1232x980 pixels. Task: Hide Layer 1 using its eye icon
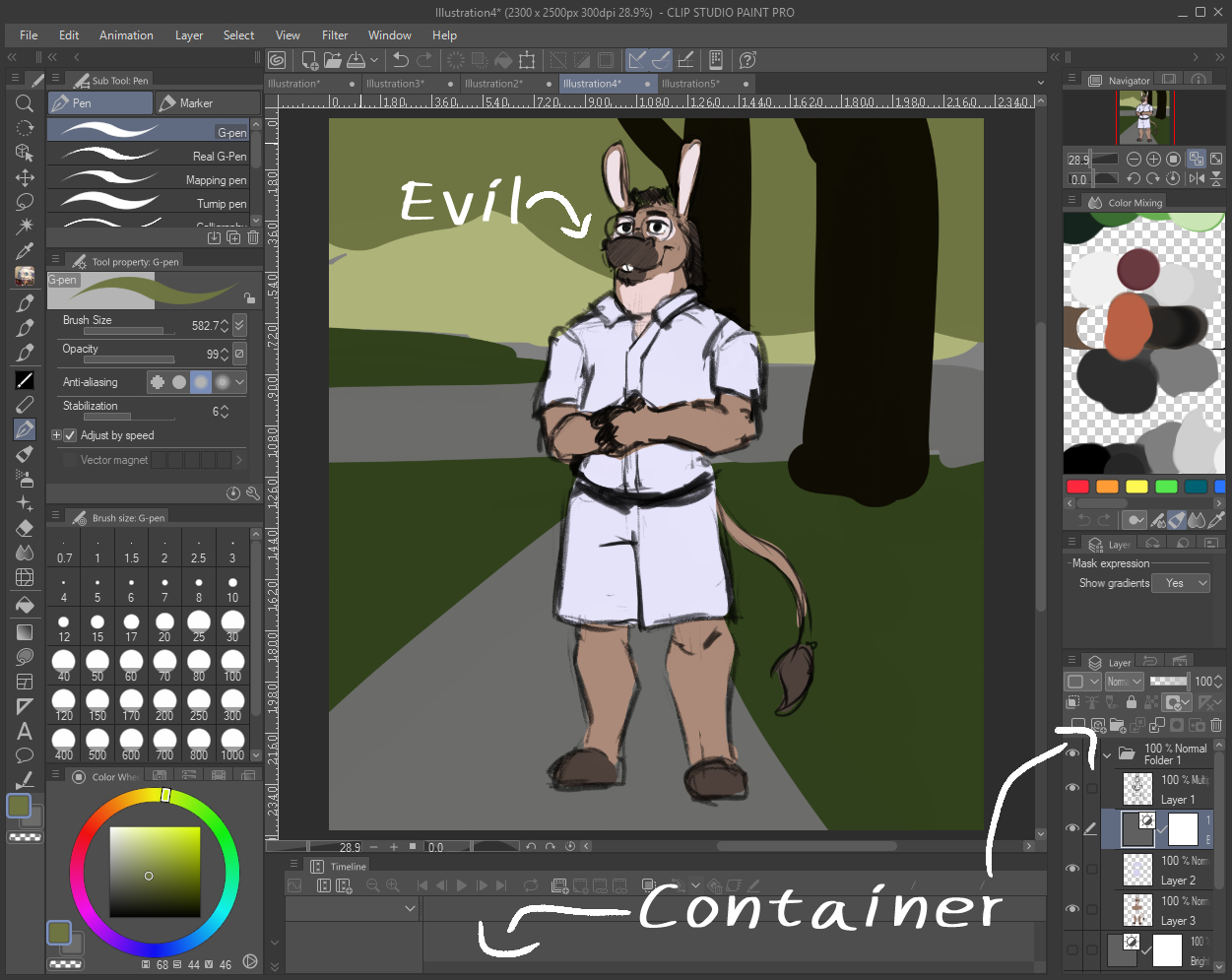[1072, 788]
